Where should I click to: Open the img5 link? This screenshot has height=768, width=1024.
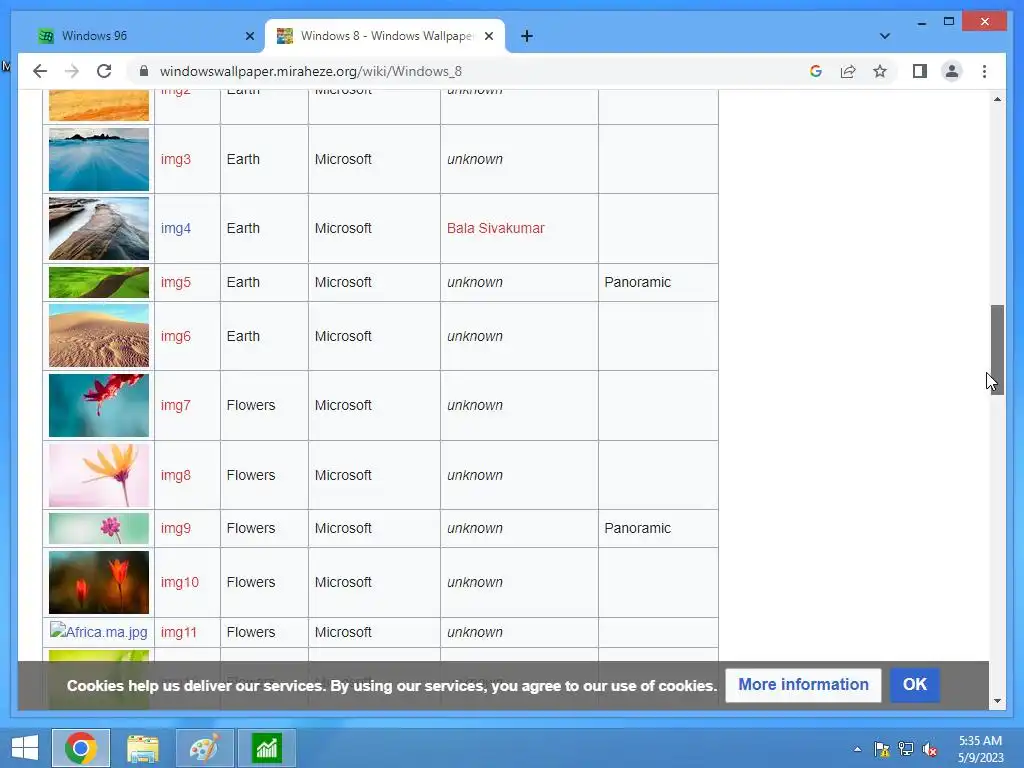click(x=176, y=282)
